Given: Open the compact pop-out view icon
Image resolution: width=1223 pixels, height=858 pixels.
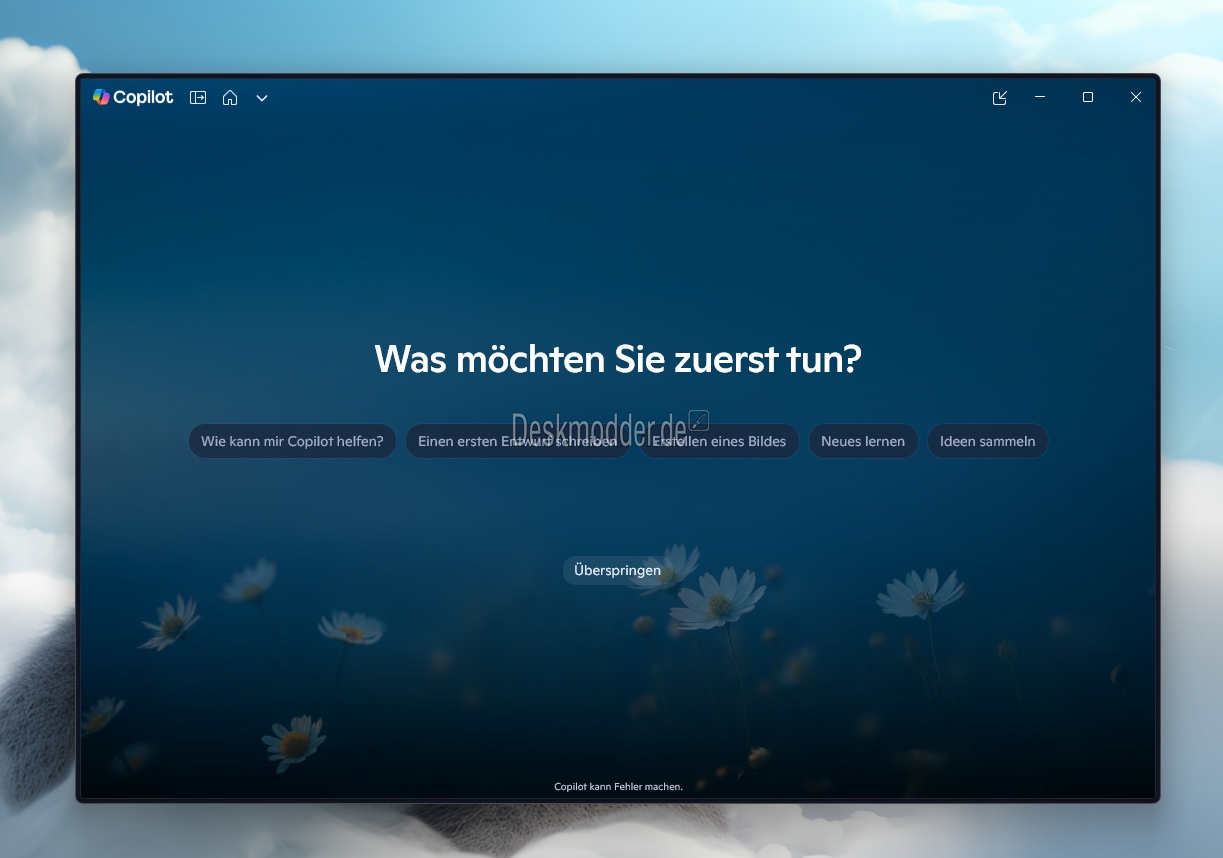Looking at the screenshot, I should point(999,98).
